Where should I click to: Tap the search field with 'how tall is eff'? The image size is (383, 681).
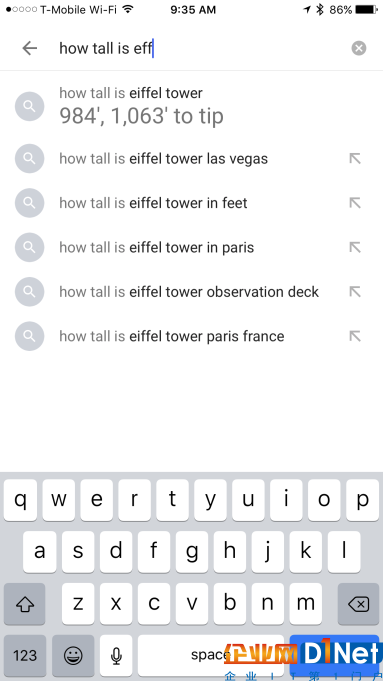[200, 48]
